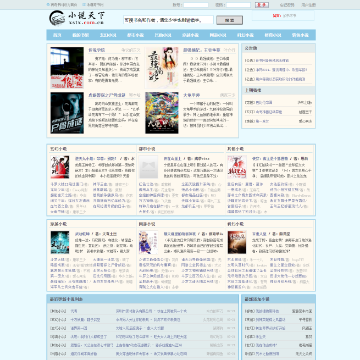Image resolution: width=360 pixels, height=360 pixels.
Task: Click the red-text login button in top bar
Action: click(x=262, y=5)
